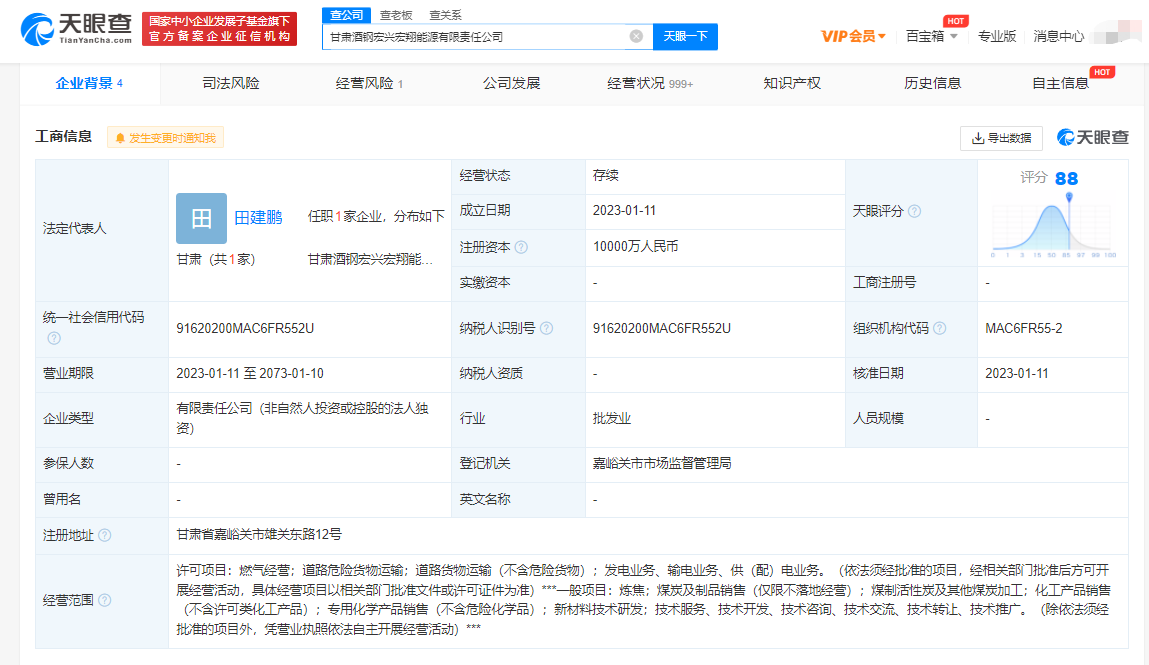
Task: Click the 任职1家企业，分布如下 text
Action: (376, 217)
